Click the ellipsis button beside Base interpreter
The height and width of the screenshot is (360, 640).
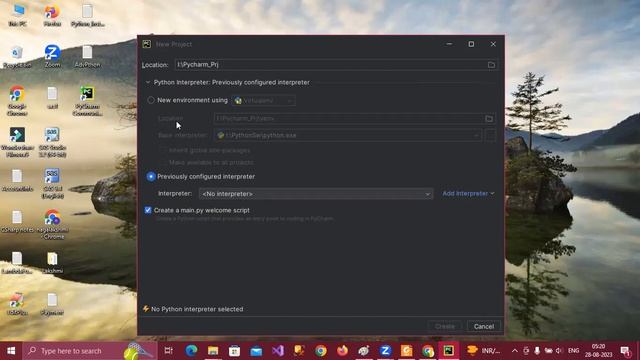490,135
